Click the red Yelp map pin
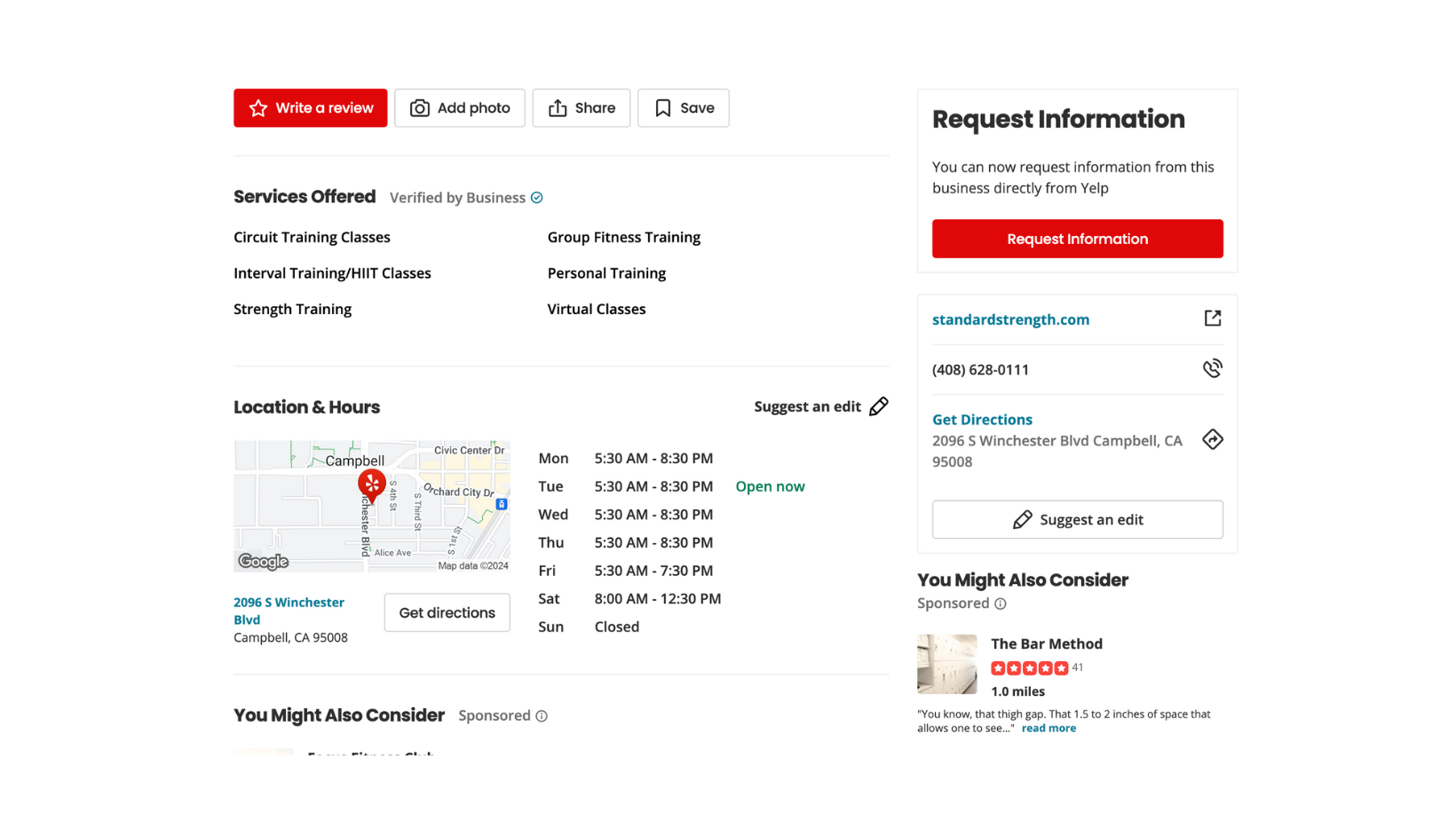 coord(371,485)
